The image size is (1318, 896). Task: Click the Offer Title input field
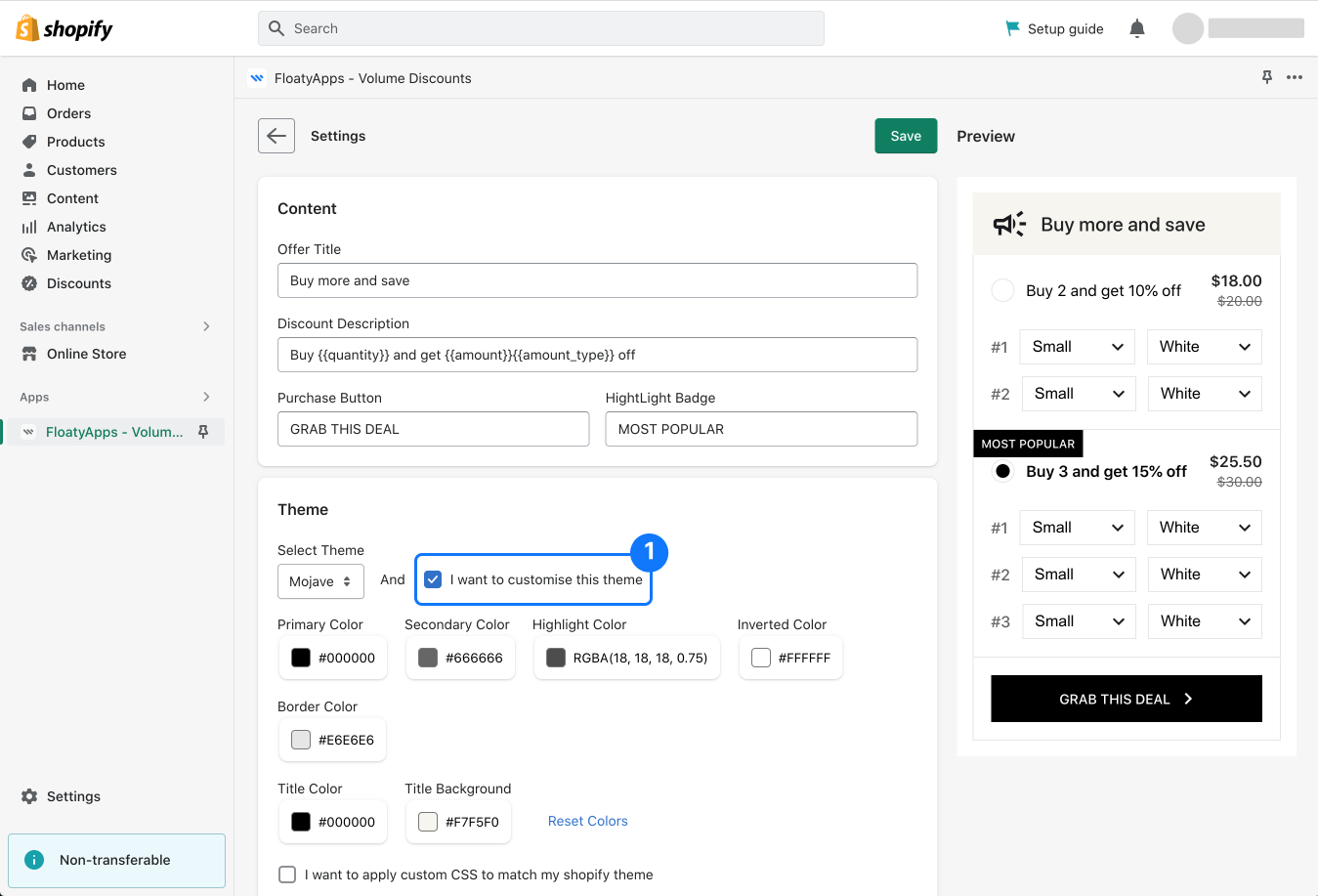597,280
